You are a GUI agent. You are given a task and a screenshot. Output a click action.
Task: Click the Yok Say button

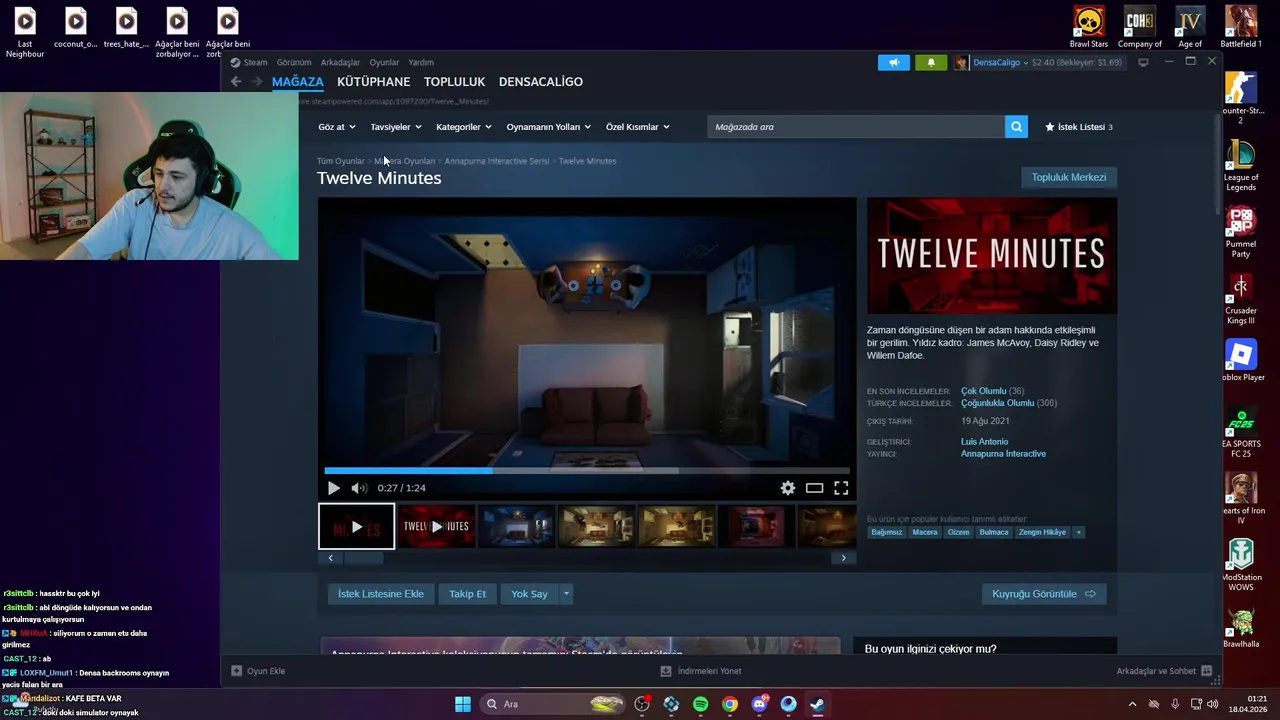pos(529,594)
